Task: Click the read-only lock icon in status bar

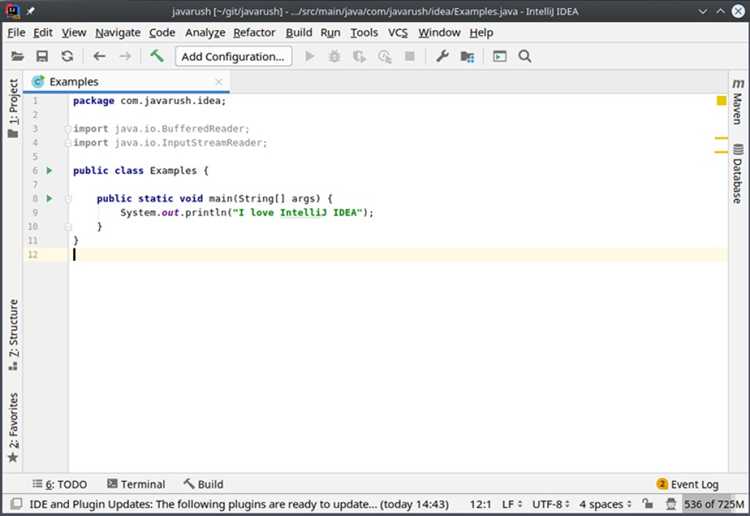Action: coord(648,504)
